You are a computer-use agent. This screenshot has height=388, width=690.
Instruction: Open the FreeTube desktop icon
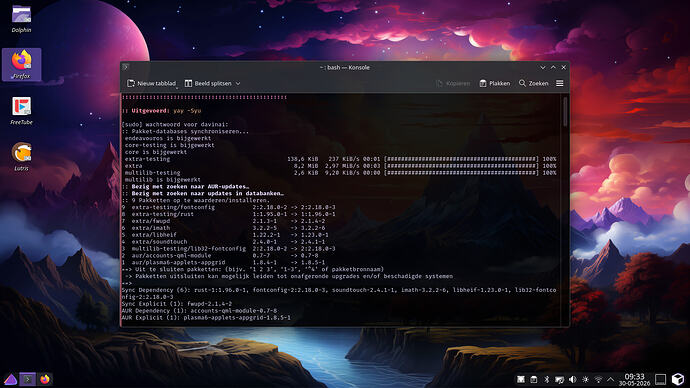[x=21, y=111]
